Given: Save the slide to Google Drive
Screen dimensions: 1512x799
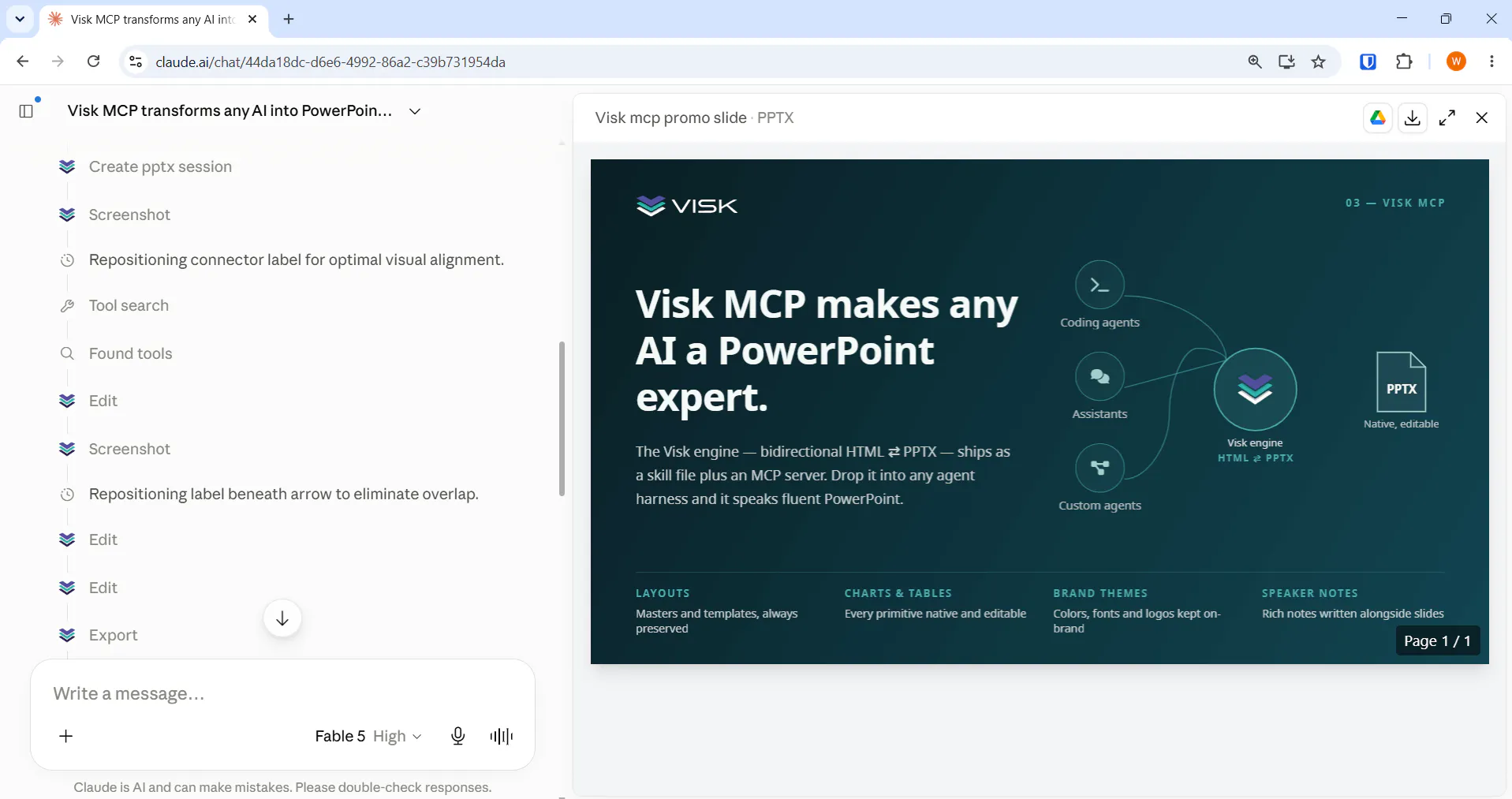Looking at the screenshot, I should pos(1378,118).
